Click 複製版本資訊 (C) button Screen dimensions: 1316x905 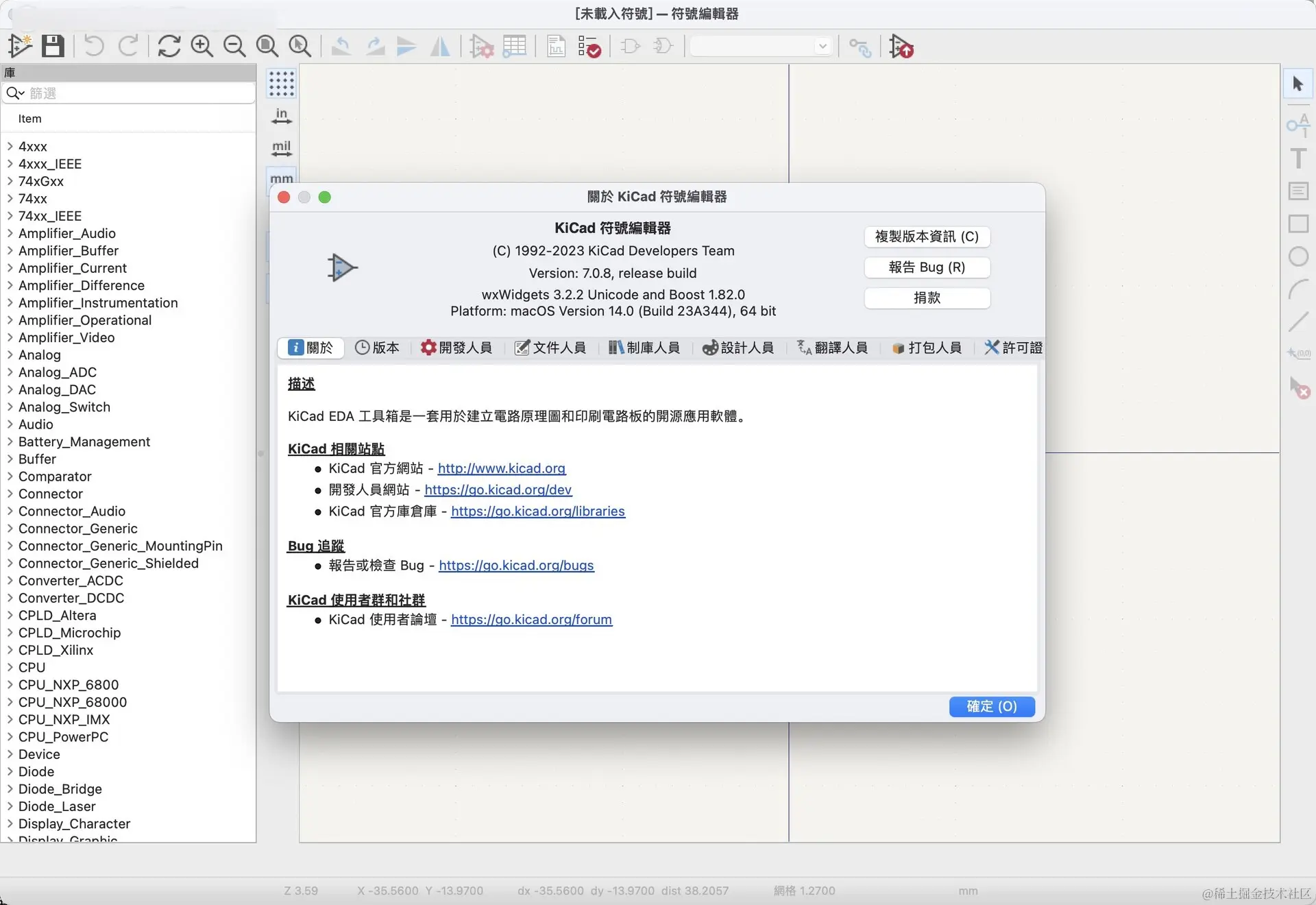pyautogui.click(x=927, y=237)
